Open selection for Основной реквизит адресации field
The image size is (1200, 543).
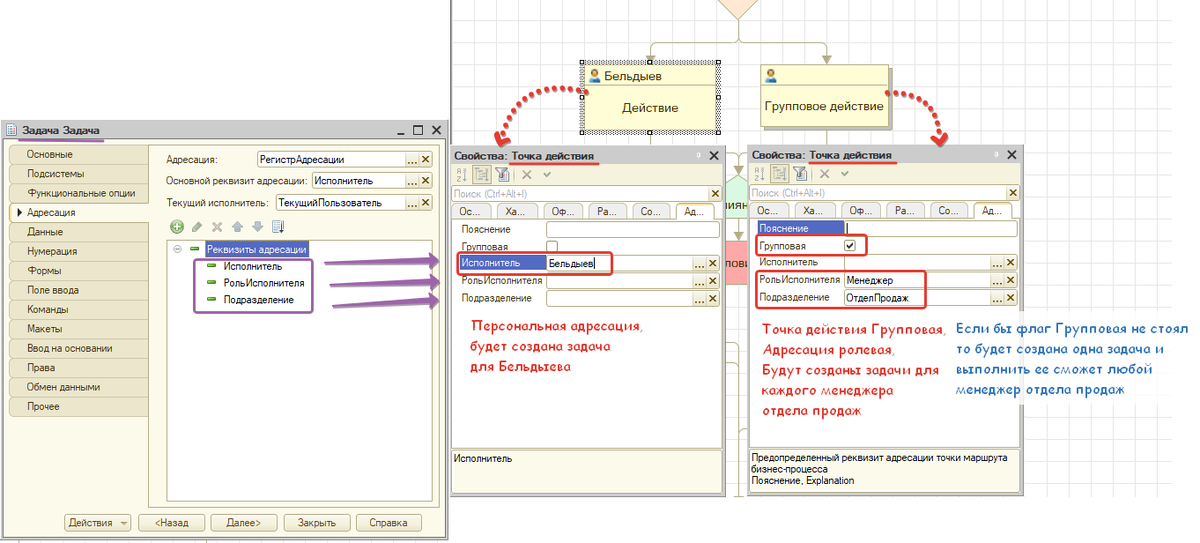(x=412, y=181)
